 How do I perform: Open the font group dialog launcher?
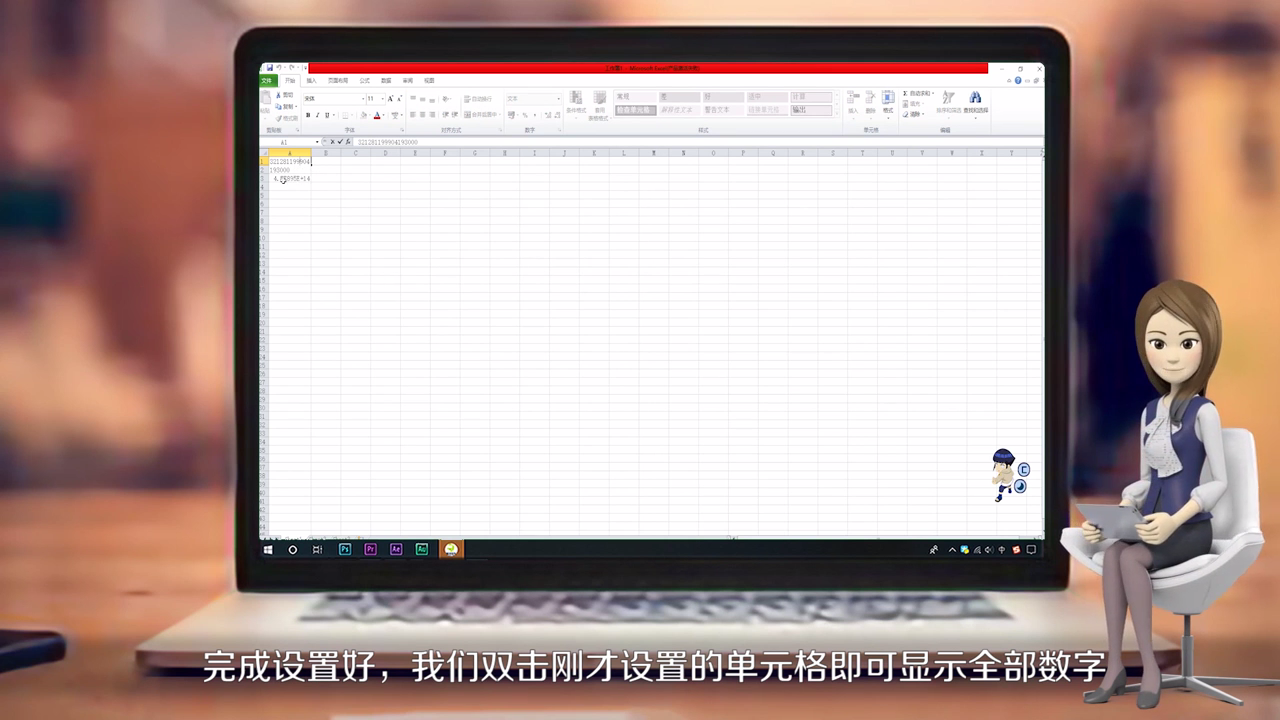pos(402,130)
